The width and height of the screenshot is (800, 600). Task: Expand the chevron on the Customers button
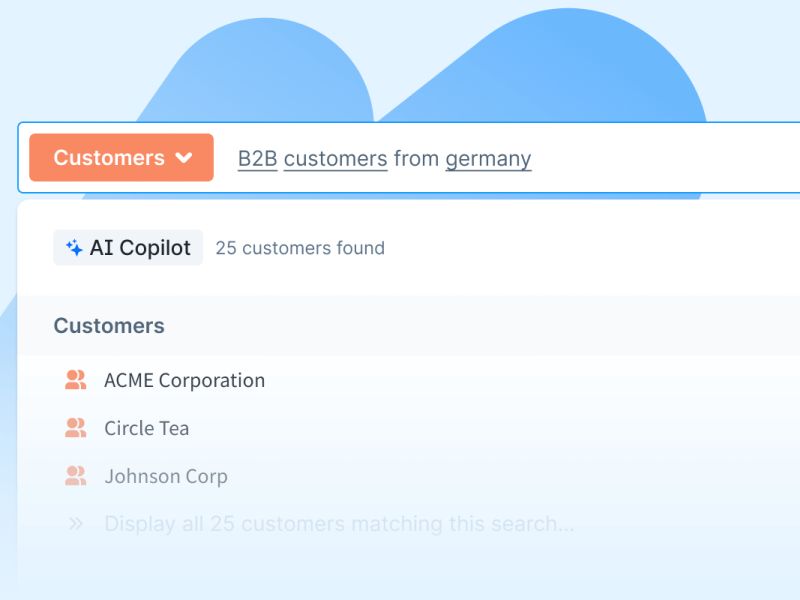pyautogui.click(x=185, y=157)
